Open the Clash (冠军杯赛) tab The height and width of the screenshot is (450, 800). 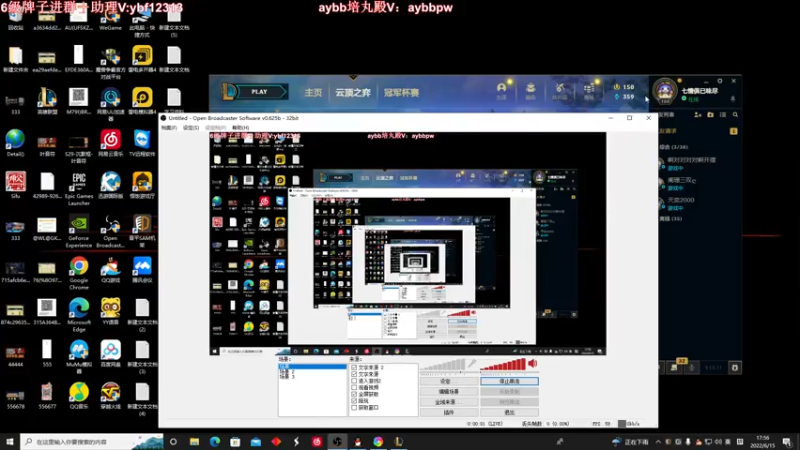[402, 92]
